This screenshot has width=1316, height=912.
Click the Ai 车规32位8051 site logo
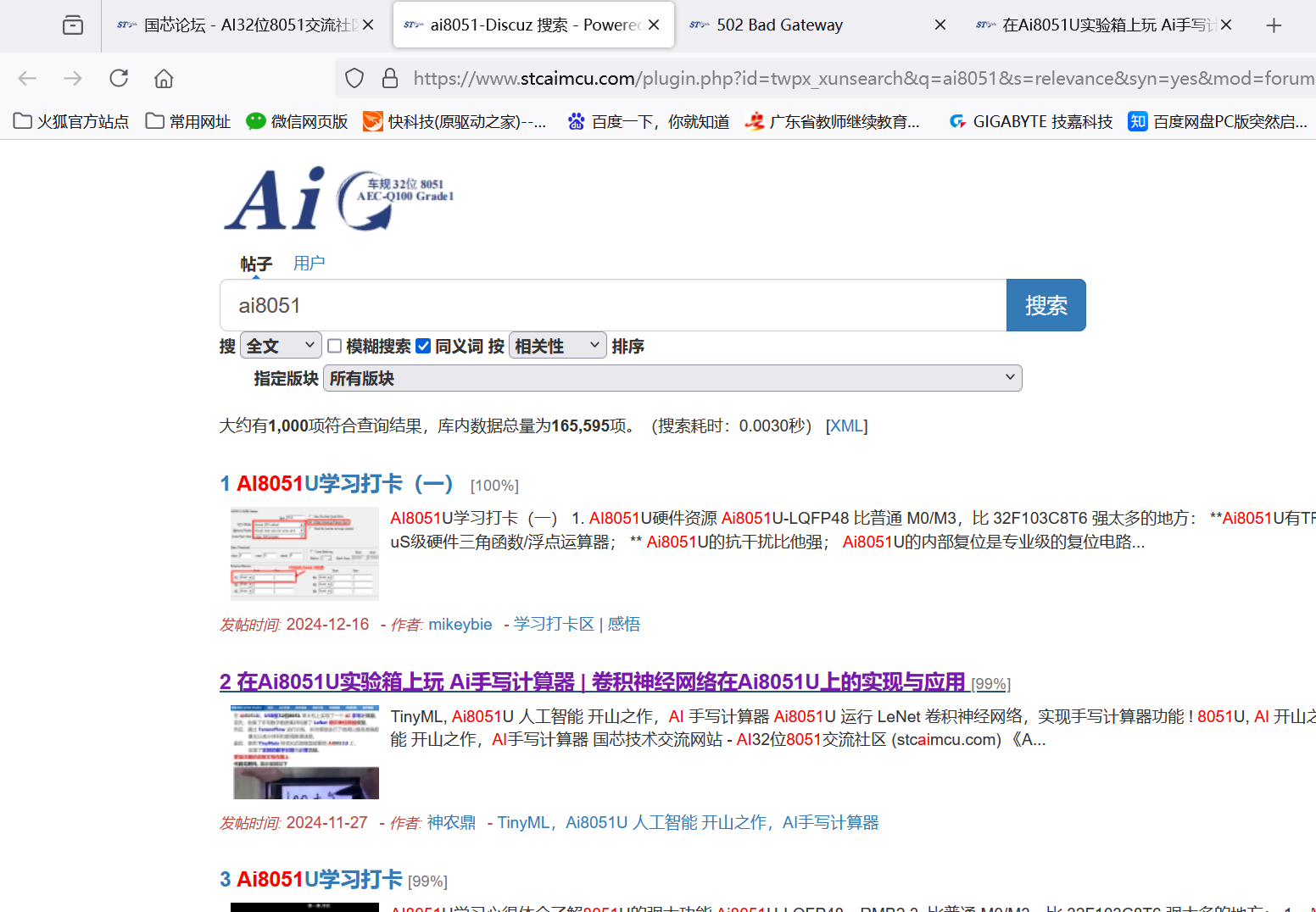[339, 198]
